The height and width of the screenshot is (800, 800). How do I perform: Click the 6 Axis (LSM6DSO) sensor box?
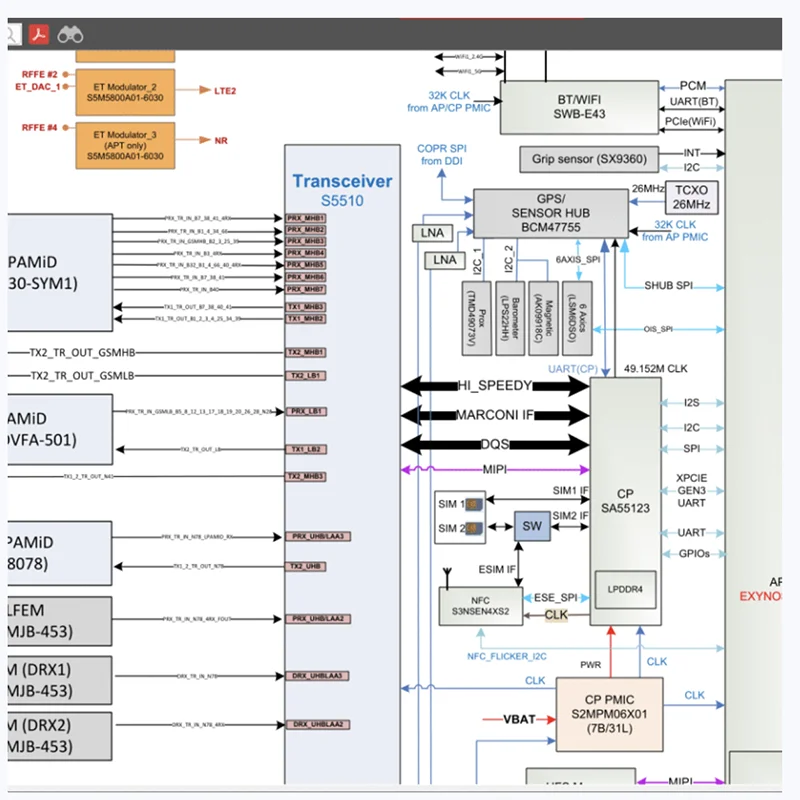(x=577, y=318)
